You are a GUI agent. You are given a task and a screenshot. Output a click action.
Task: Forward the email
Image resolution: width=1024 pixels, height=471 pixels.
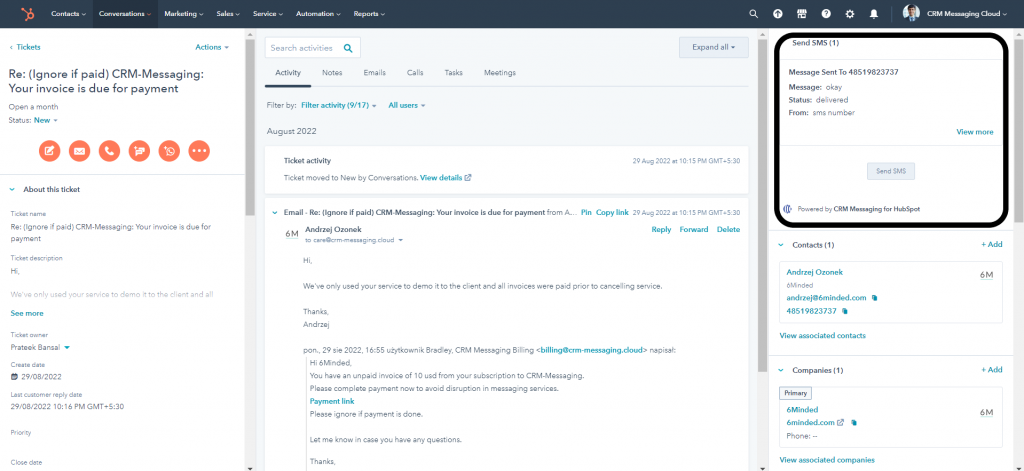tap(694, 229)
